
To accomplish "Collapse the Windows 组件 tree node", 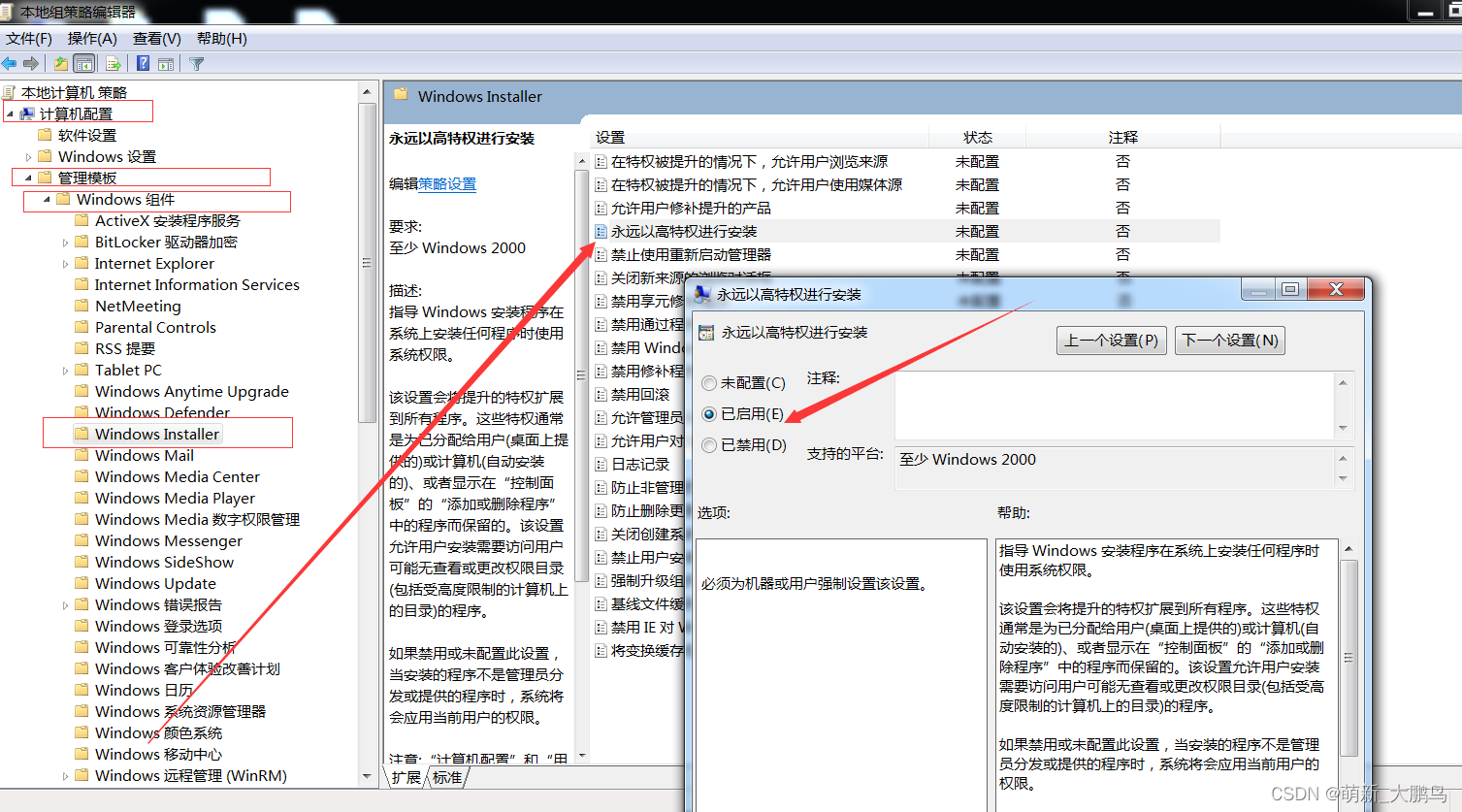I will [47, 200].
